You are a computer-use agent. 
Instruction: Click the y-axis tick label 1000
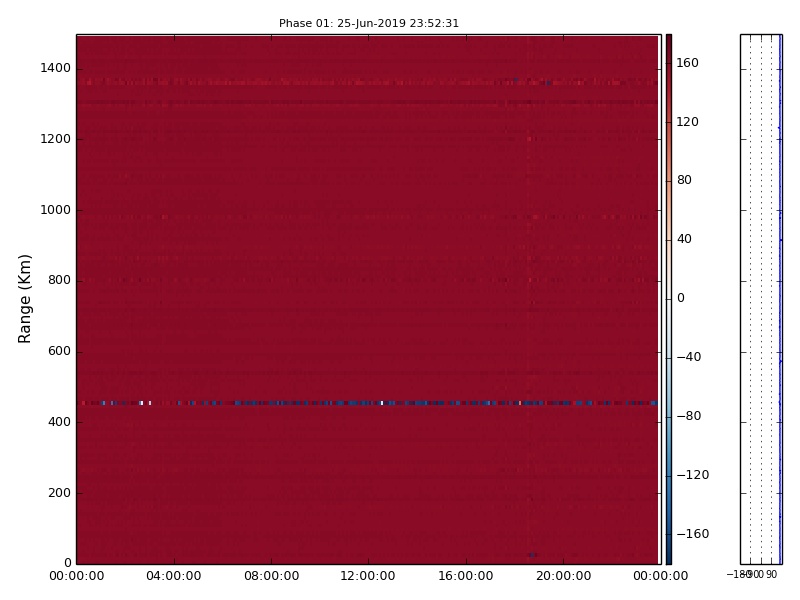tap(56, 210)
